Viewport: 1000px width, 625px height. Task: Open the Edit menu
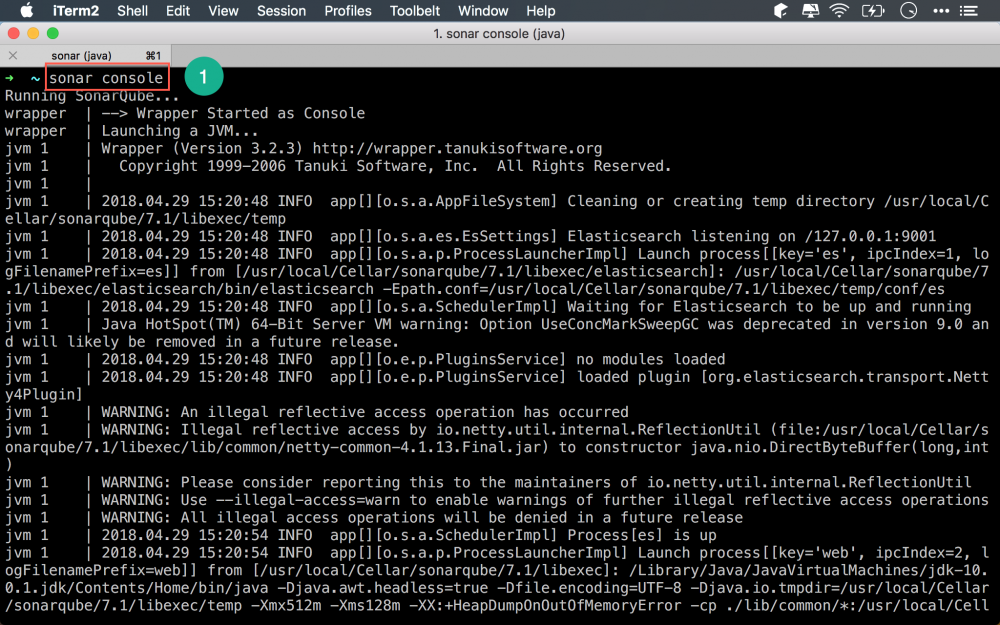[178, 11]
